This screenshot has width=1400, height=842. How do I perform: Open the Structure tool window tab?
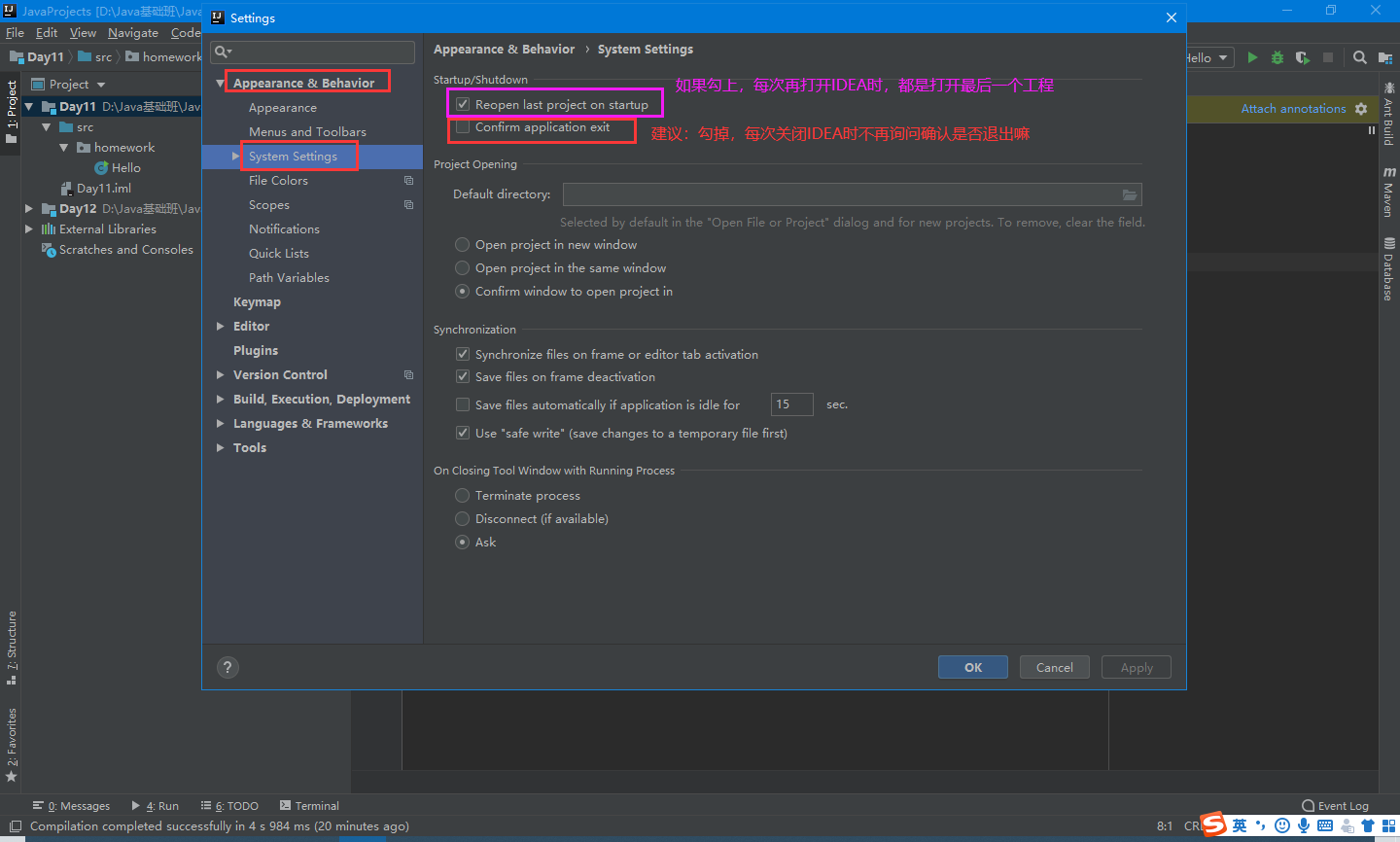11,648
